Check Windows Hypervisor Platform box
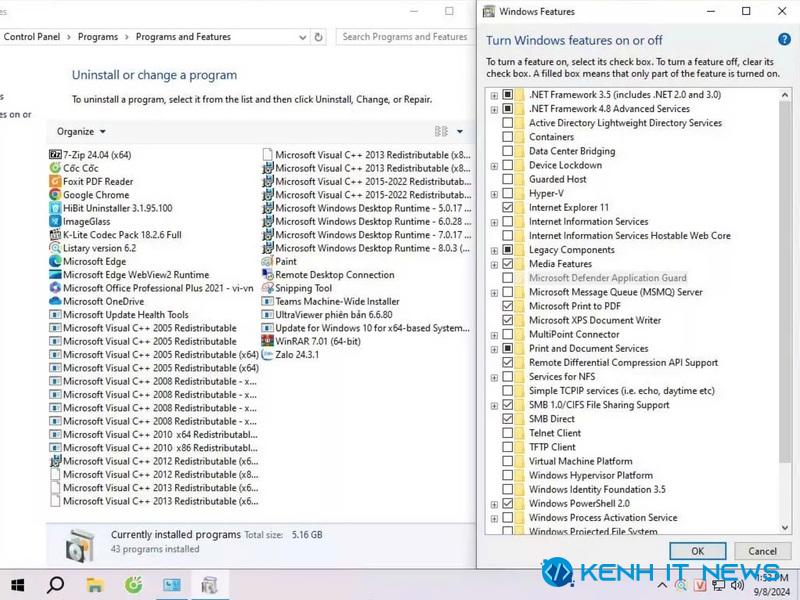This screenshot has height=600, width=800. click(508, 475)
